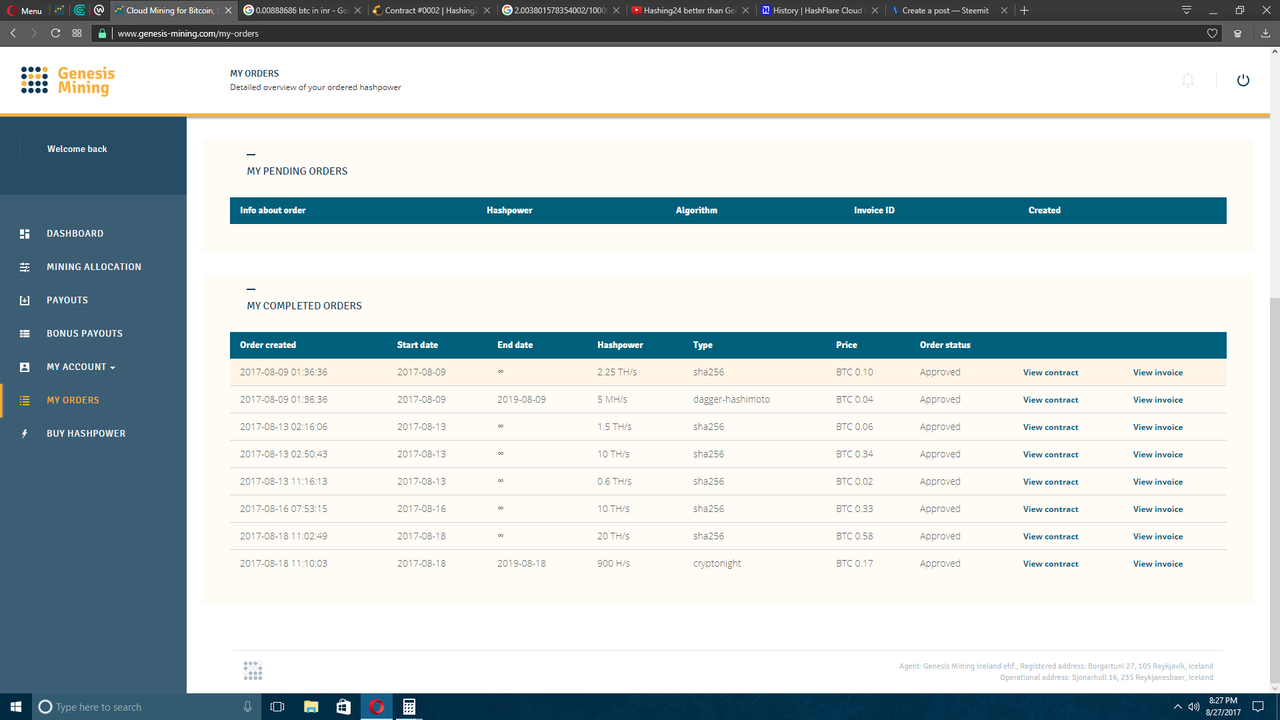Open the Dashboard sidebar icon
1280x720 pixels.
(23, 233)
